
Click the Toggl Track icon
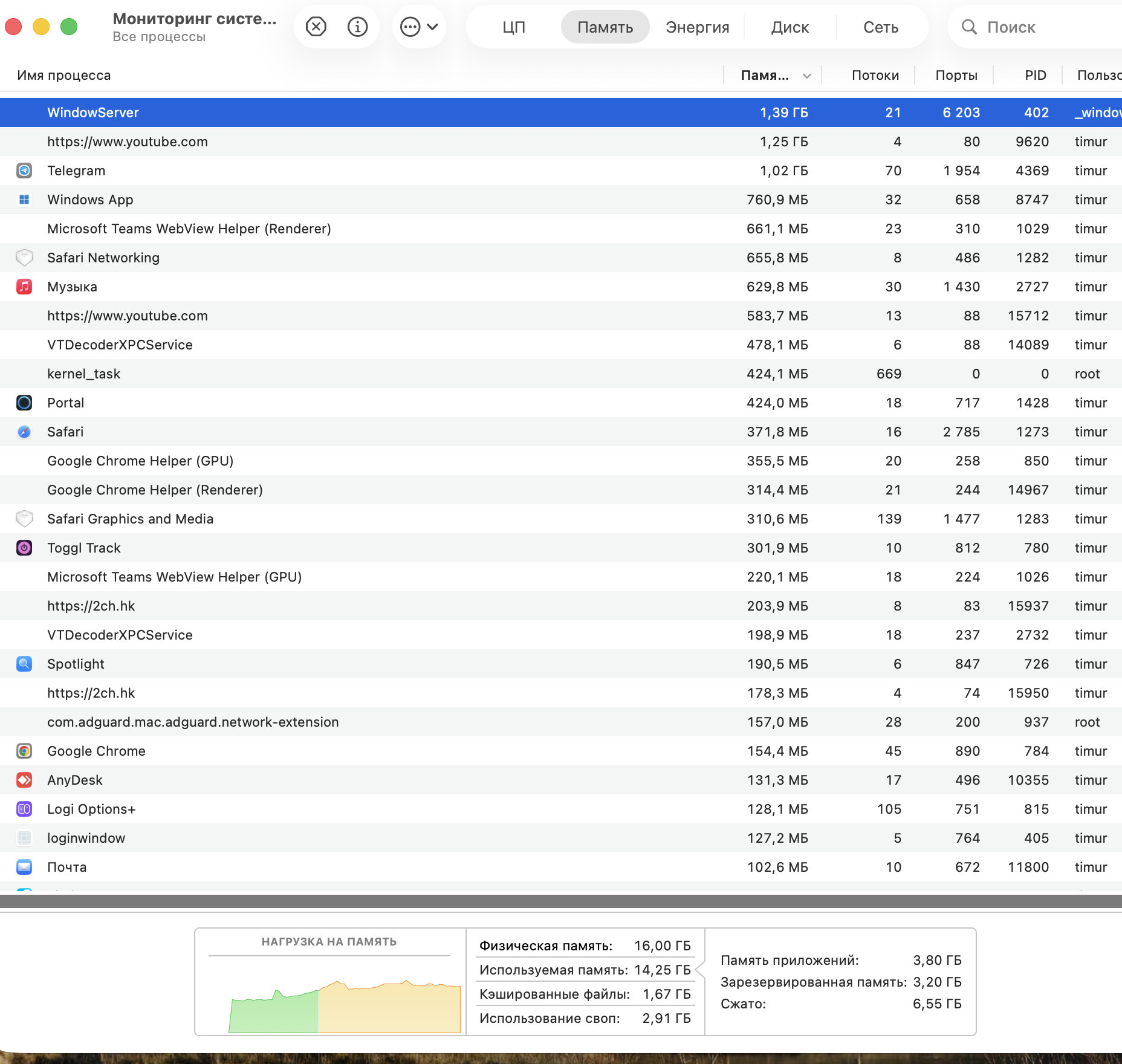click(24, 548)
